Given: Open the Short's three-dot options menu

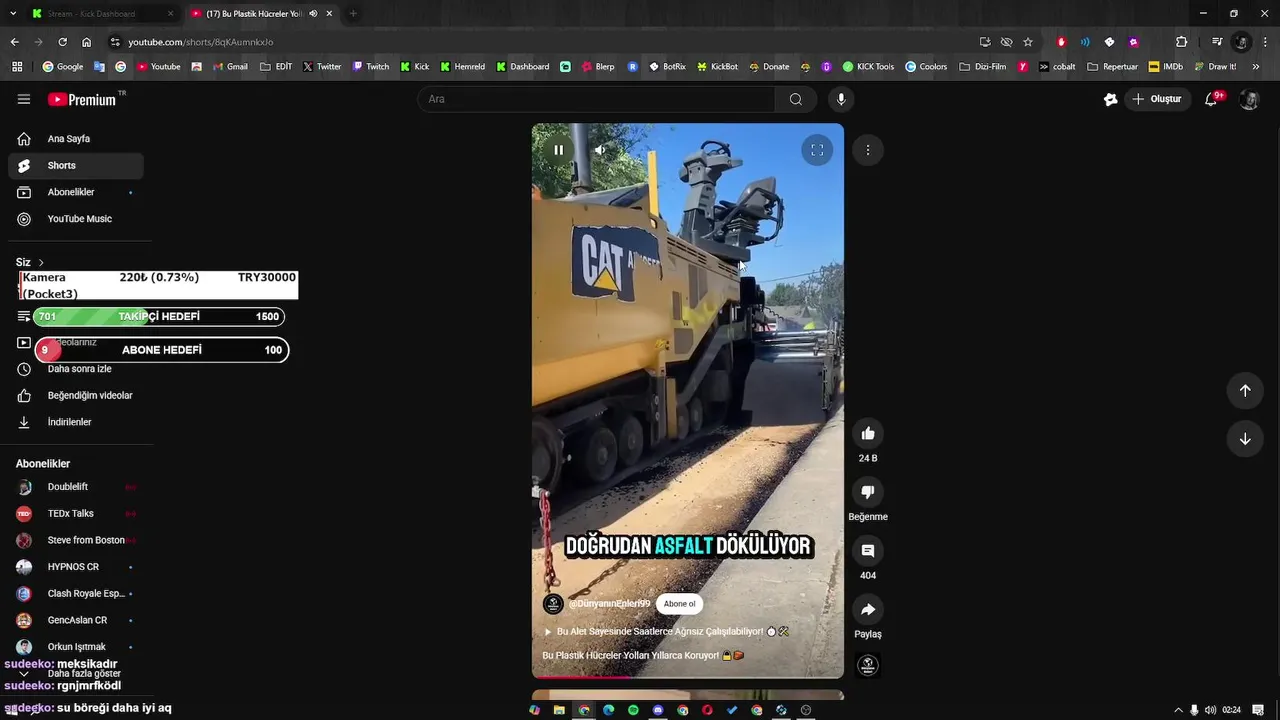Looking at the screenshot, I should tap(868, 150).
